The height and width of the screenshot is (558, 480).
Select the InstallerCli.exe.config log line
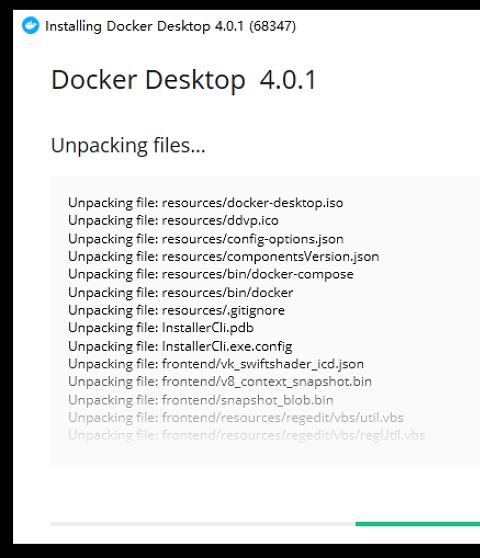point(180,346)
